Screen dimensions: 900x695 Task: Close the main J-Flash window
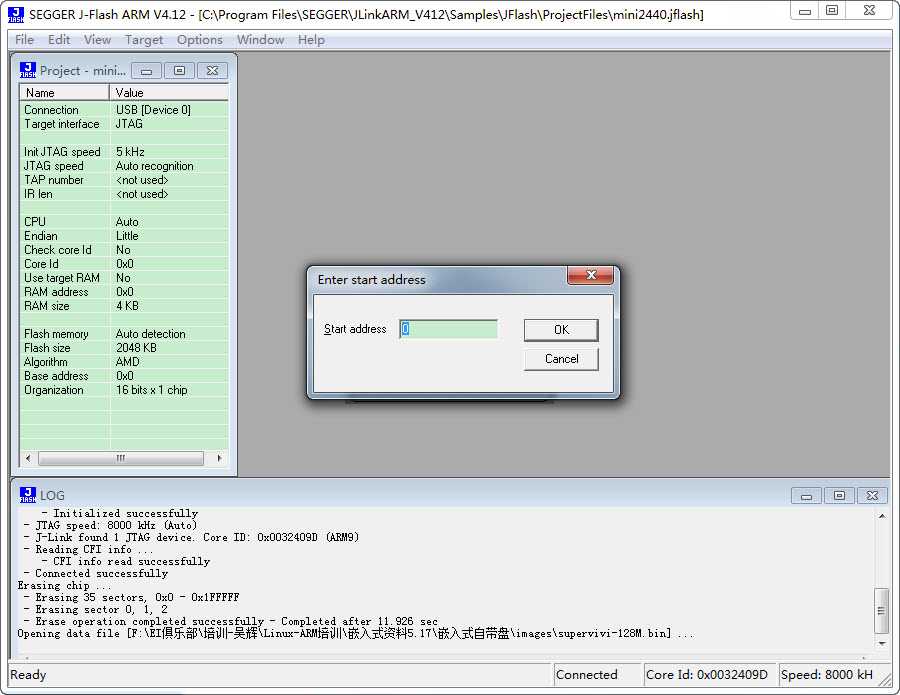click(869, 11)
